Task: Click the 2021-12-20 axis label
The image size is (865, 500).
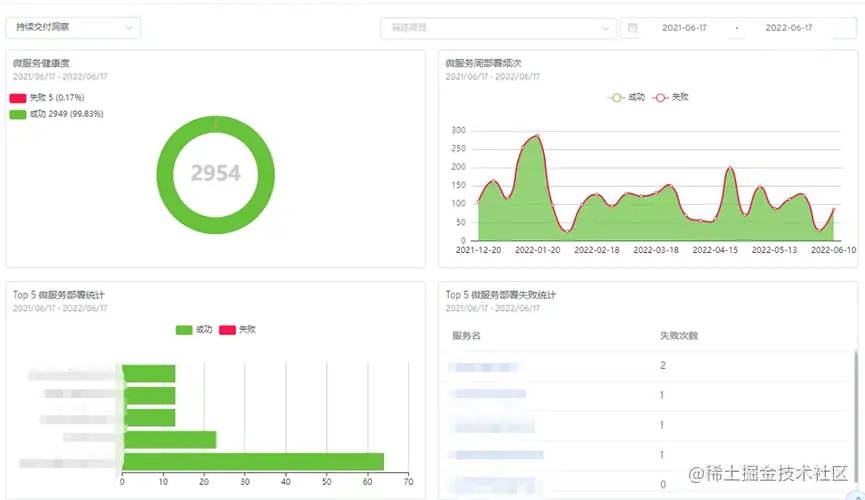Action: [478, 250]
